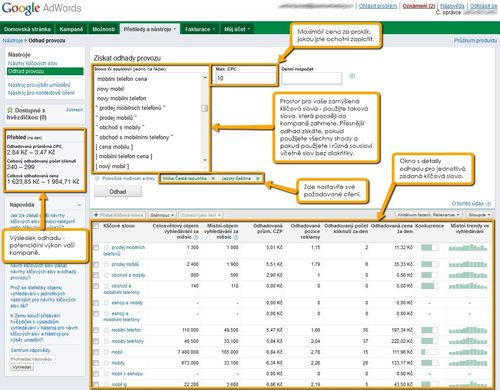The height and width of the screenshot is (390, 500).
Task: Open Nástroj pro výběr umístění
Action: (39, 85)
